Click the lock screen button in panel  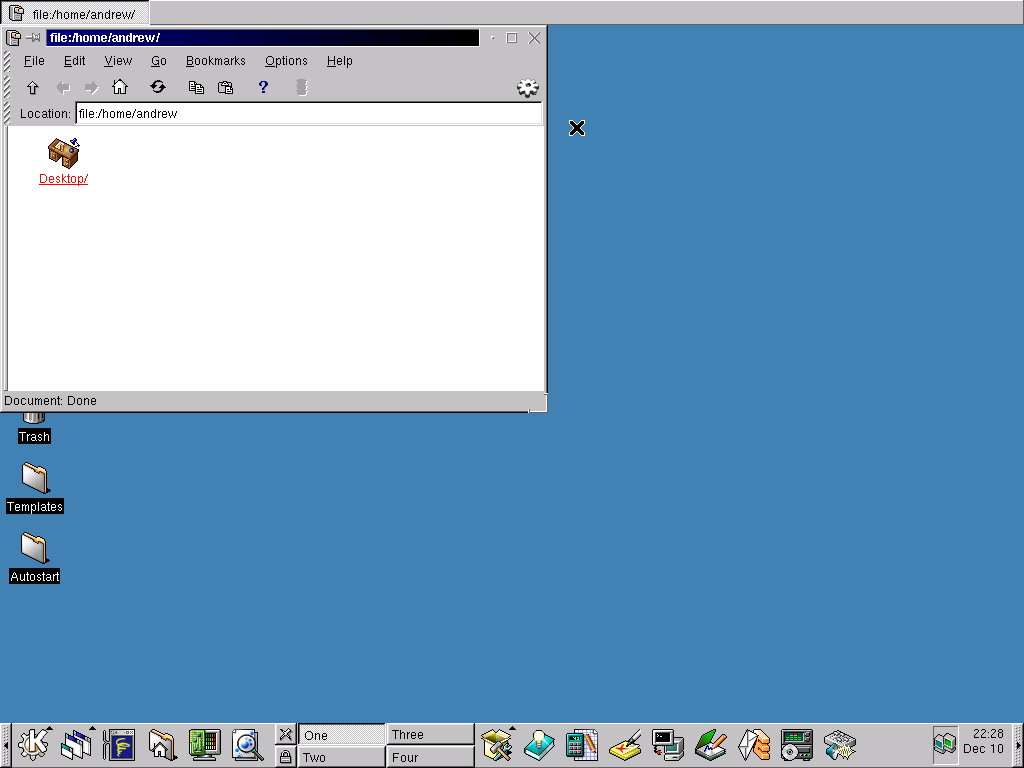coord(285,757)
